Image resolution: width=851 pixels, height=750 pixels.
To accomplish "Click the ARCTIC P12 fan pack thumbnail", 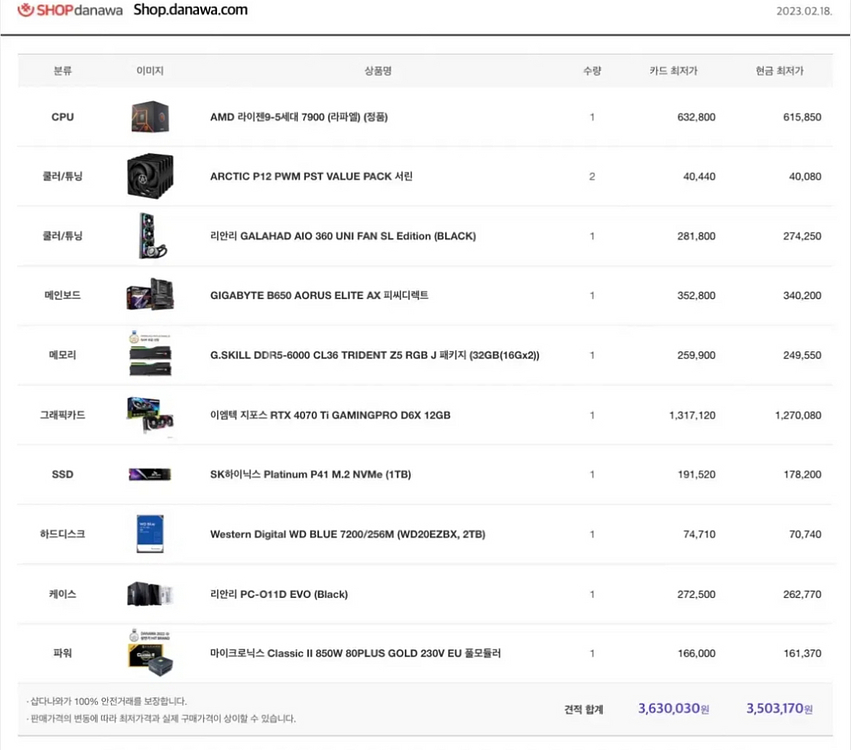I will [150, 176].
